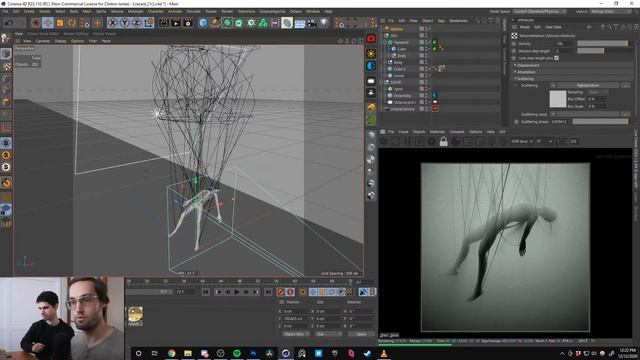Activate the Rotate tool
The width and height of the screenshot is (640, 360).
coord(72,23)
